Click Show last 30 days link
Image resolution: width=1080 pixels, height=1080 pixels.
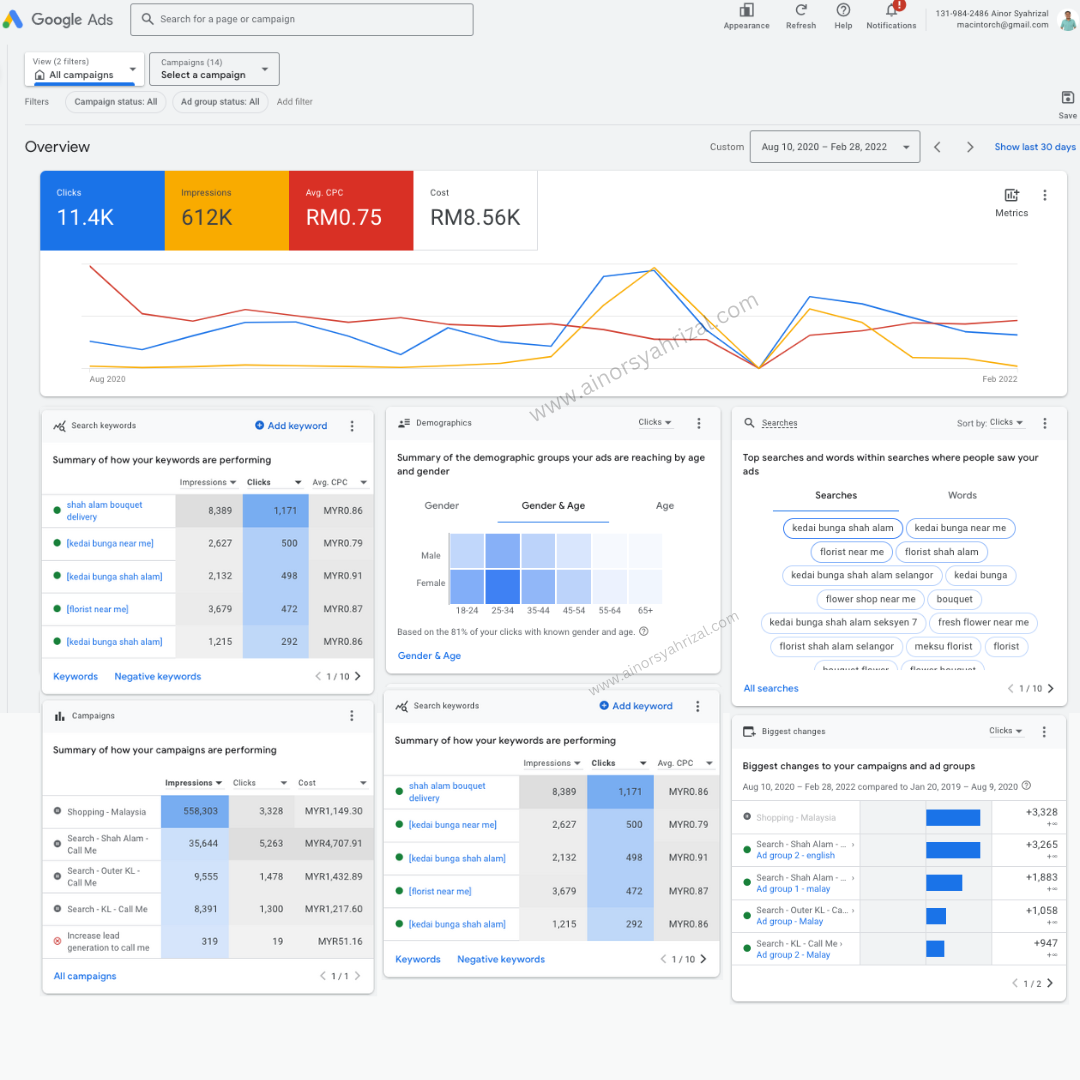click(1035, 147)
